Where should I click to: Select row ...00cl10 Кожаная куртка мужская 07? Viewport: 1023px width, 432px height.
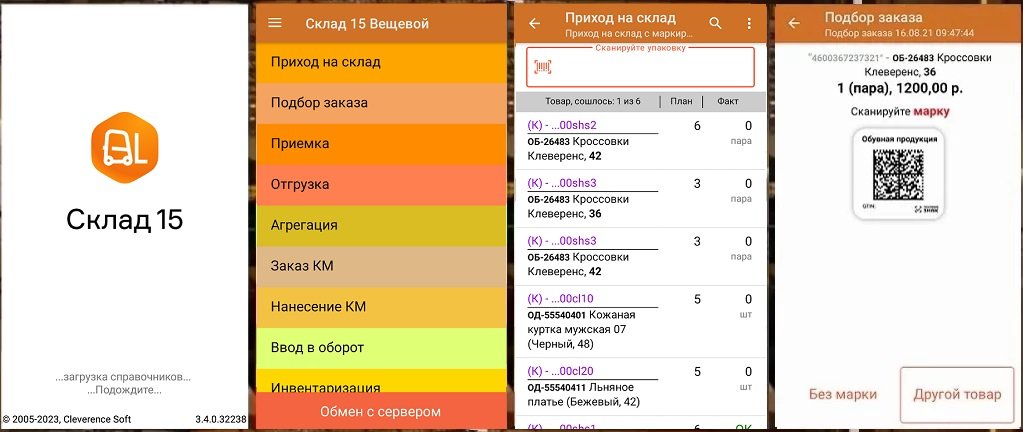coord(641,322)
